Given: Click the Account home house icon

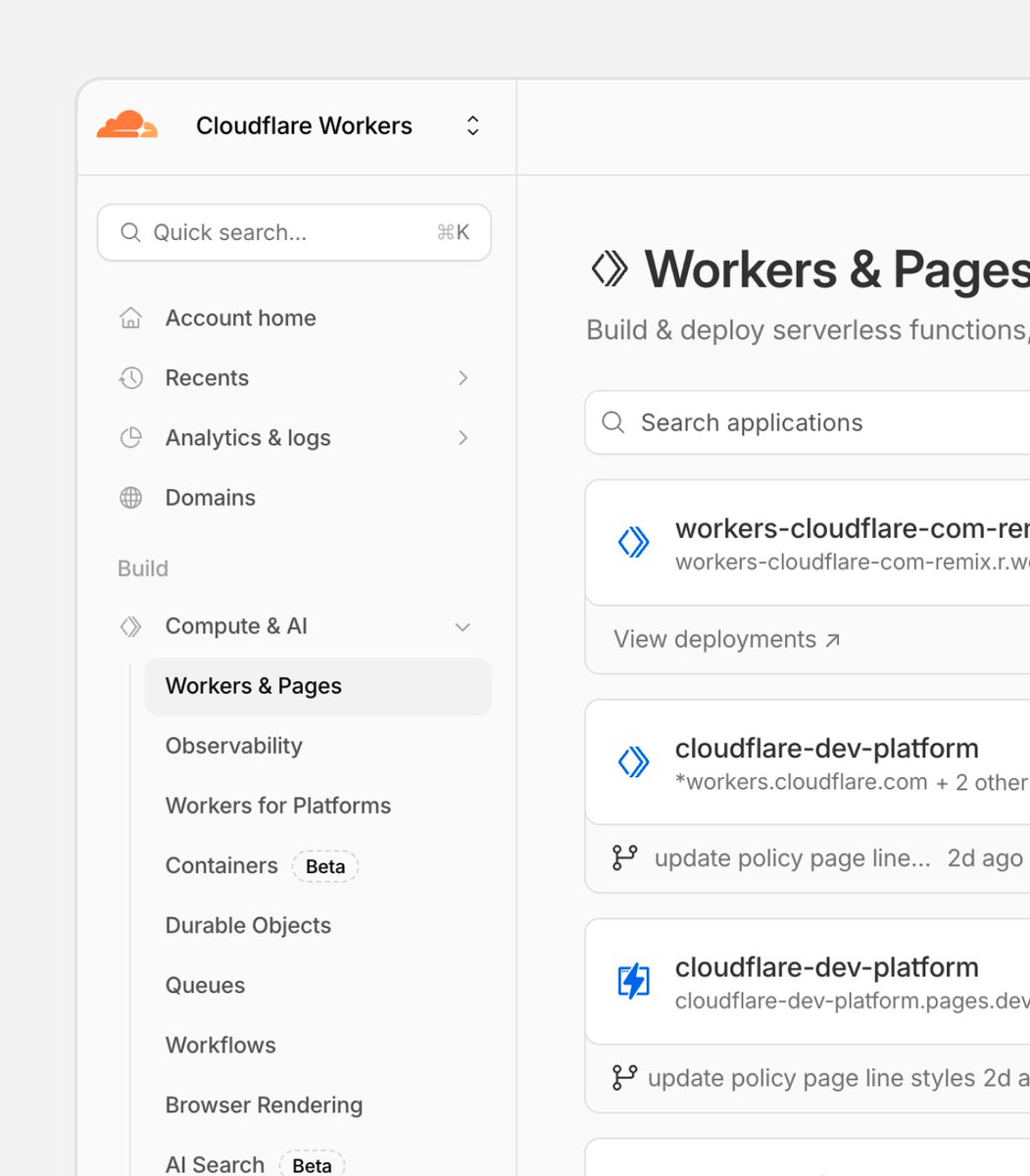Looking at the screenshot, I should tap(130, 318).
